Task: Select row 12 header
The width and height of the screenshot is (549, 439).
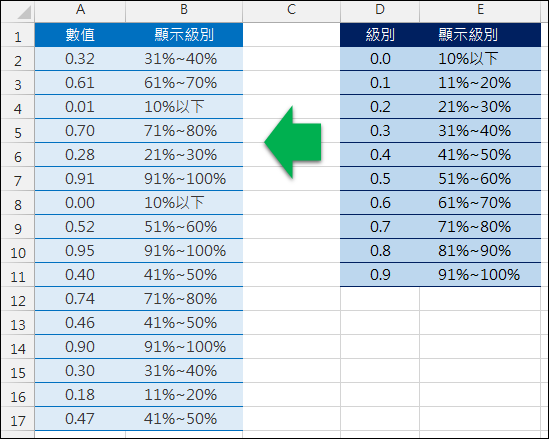Action: (x=18, y=299)
